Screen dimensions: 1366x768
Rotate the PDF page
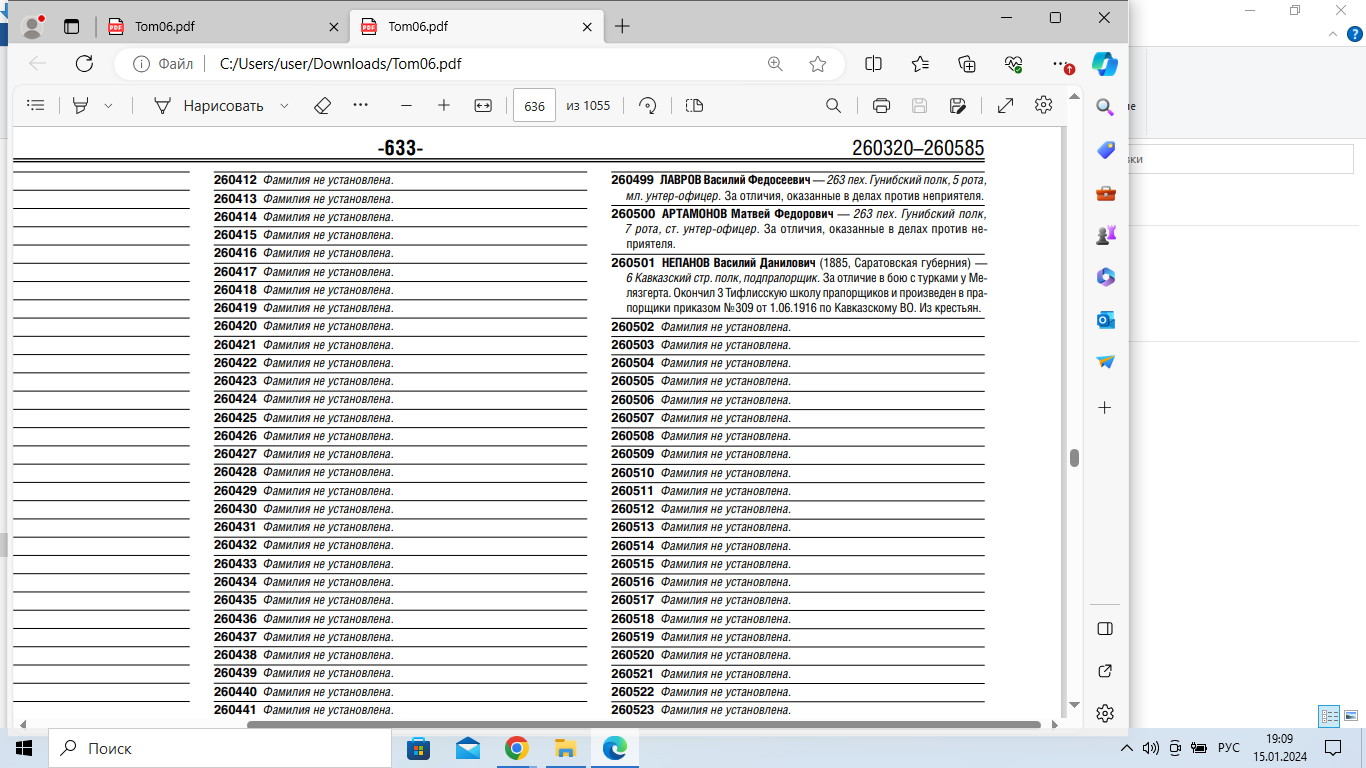click(x=647, y=105)
